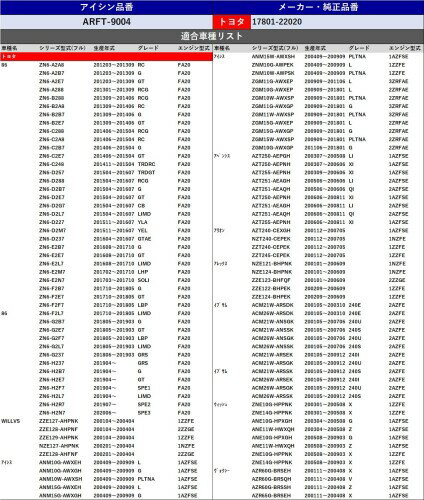Click the left 車種名 column header
The width and height of the screenshot is (424, 500).
click(9, 48)
